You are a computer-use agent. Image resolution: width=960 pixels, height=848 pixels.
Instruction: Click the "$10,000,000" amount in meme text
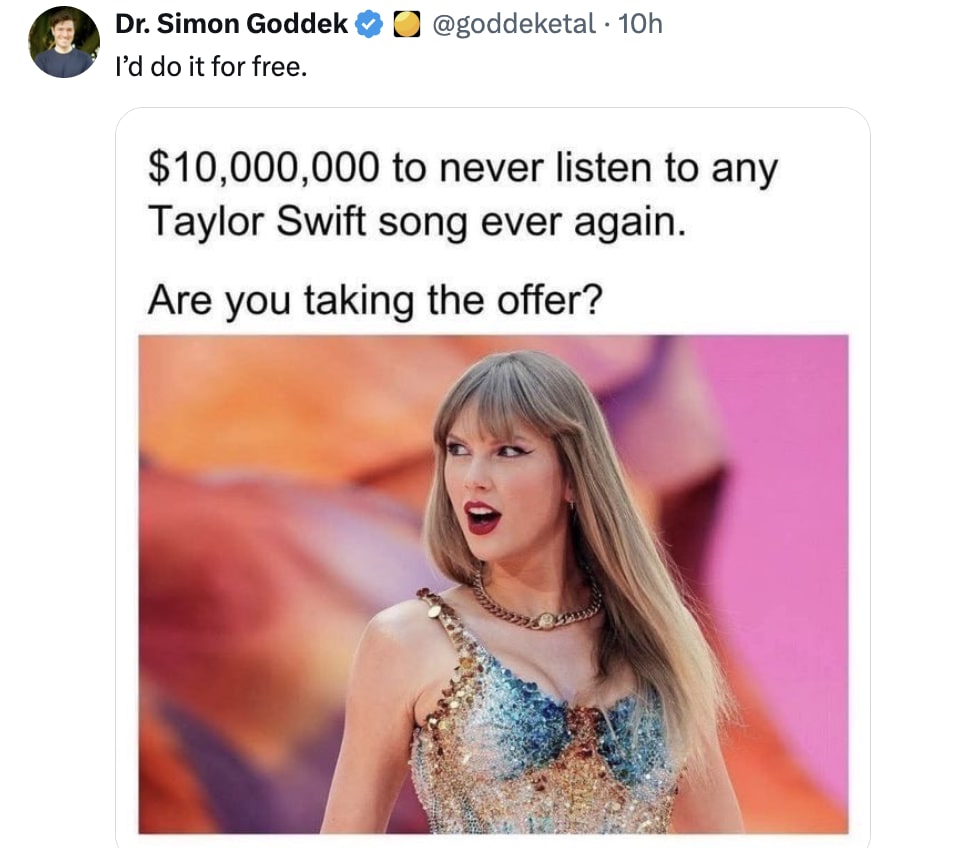tap(264, 168)
